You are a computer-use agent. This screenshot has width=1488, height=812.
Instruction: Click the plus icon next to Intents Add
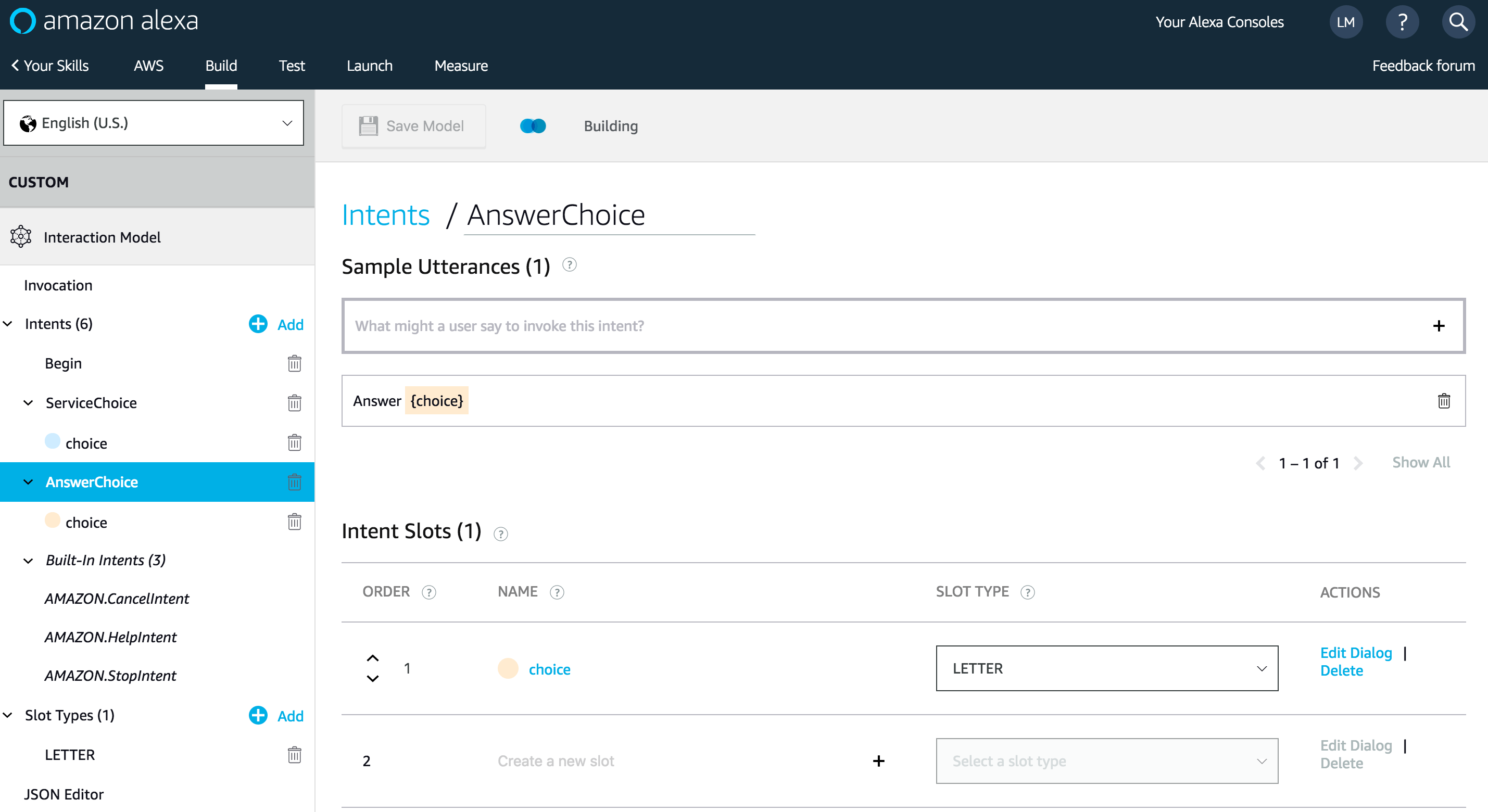[x=258, y=324]
